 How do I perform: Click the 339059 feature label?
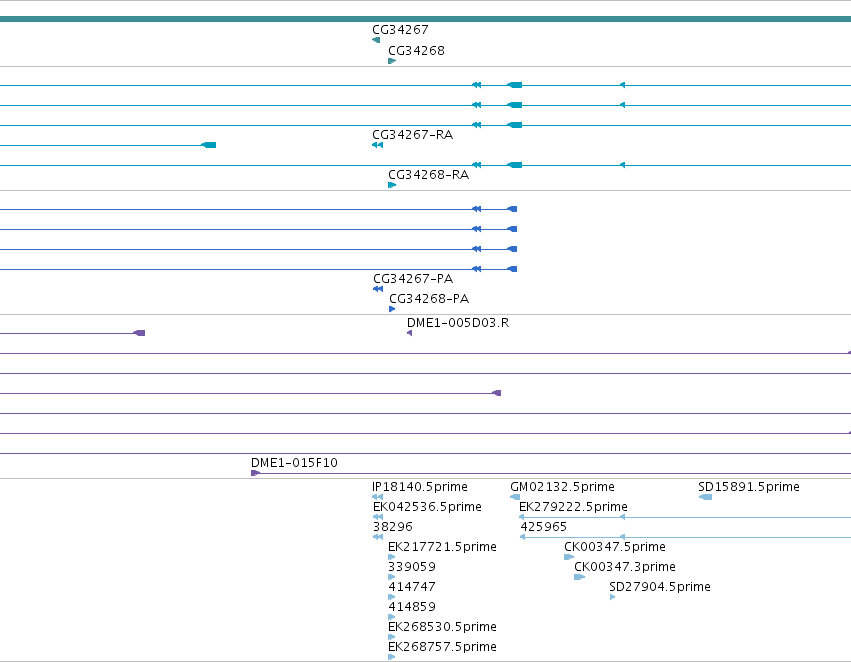click(x=412, y=567)
